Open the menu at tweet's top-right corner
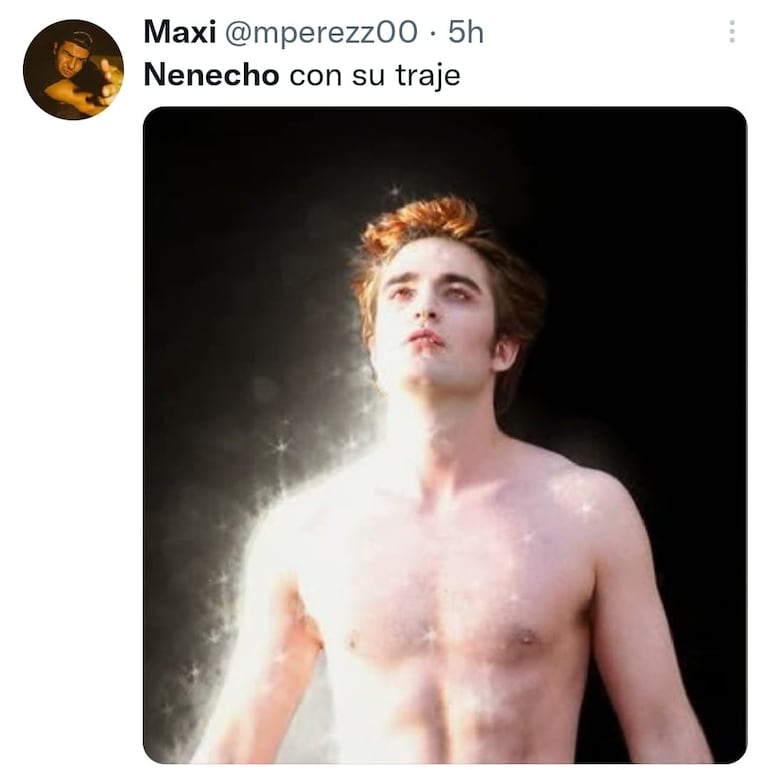 (732, 32)
